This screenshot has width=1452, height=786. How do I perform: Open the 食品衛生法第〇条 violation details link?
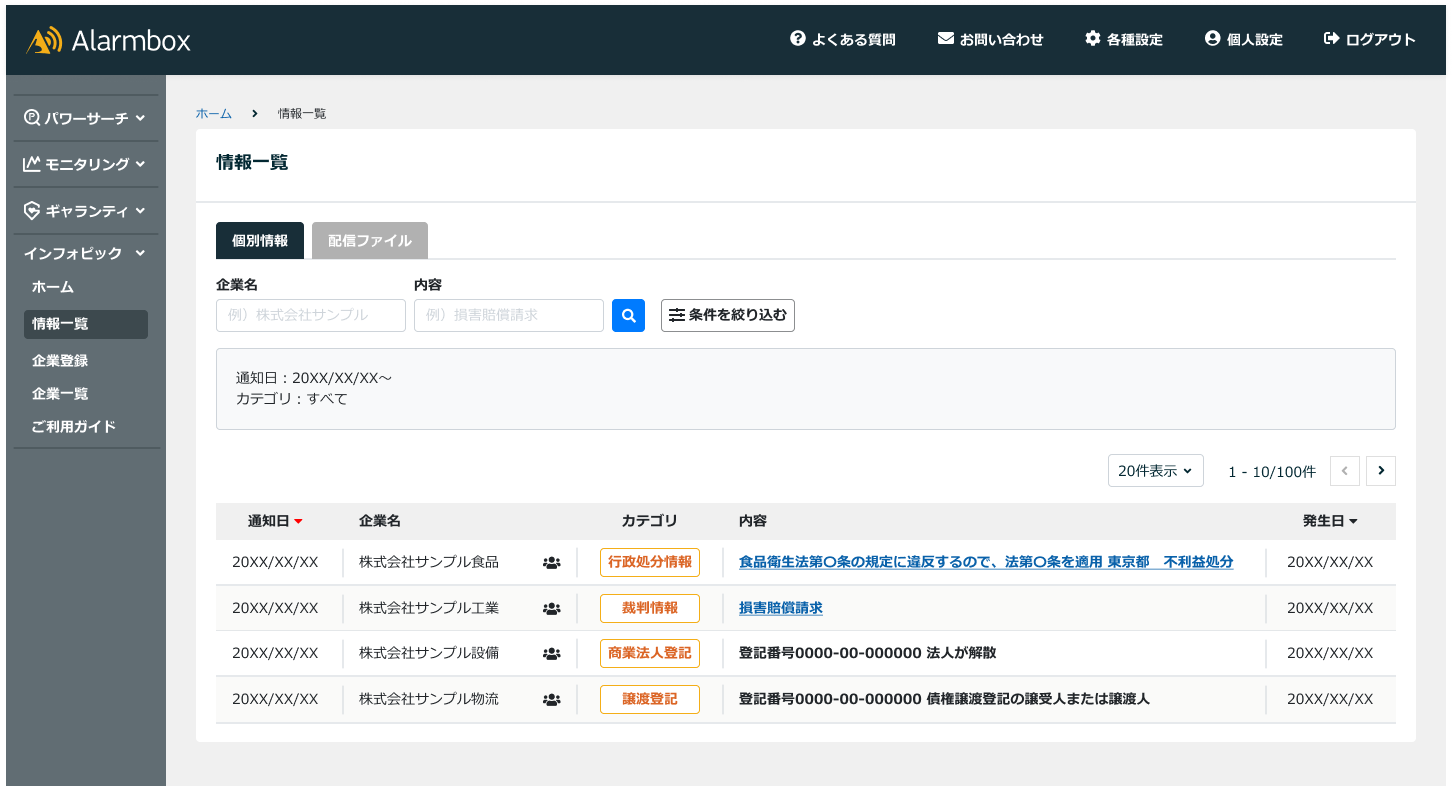click(x=986, y=562)
